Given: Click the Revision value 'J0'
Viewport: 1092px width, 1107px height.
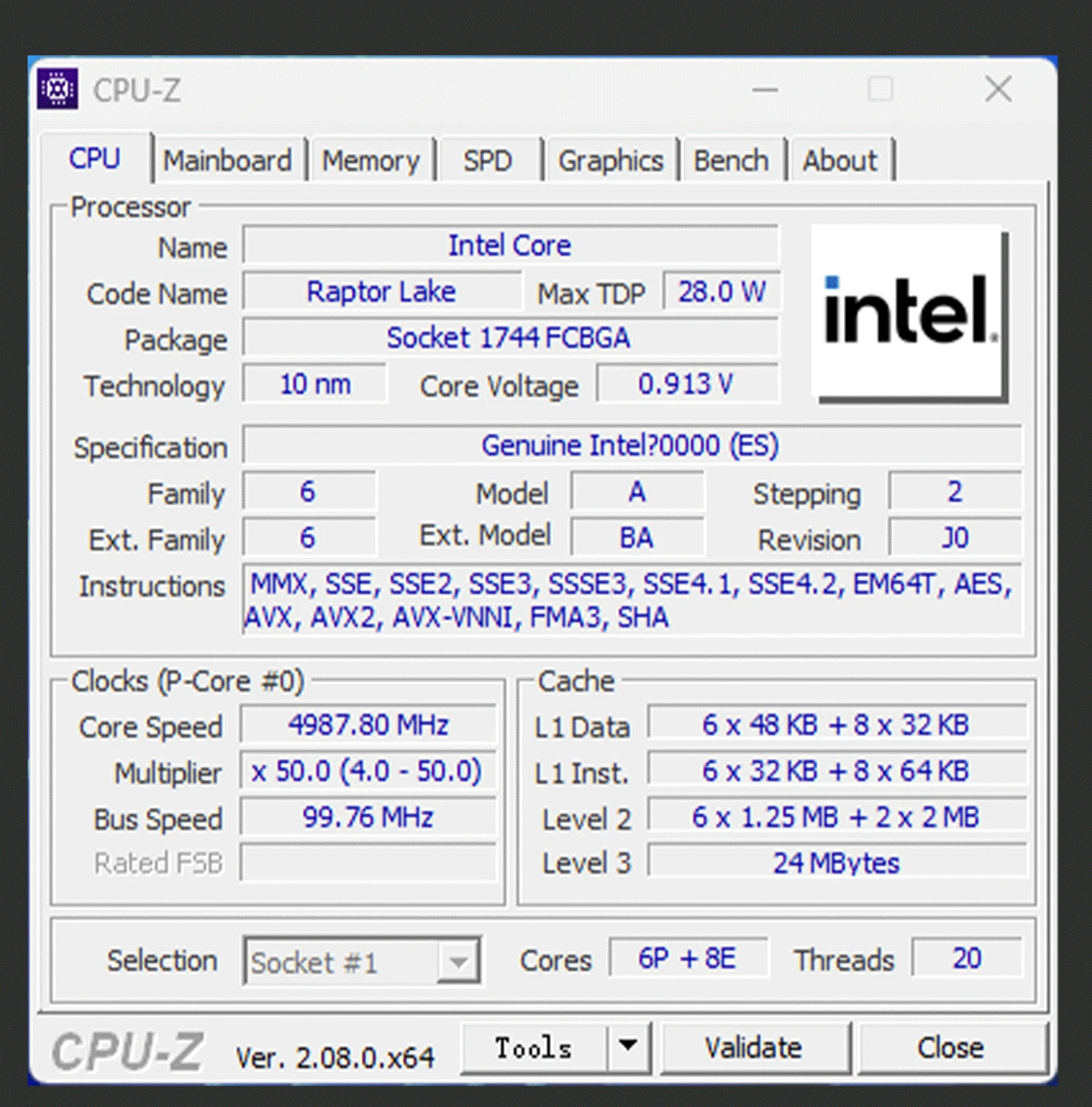Looking at the screenshot, I should (x=954, y=537).
